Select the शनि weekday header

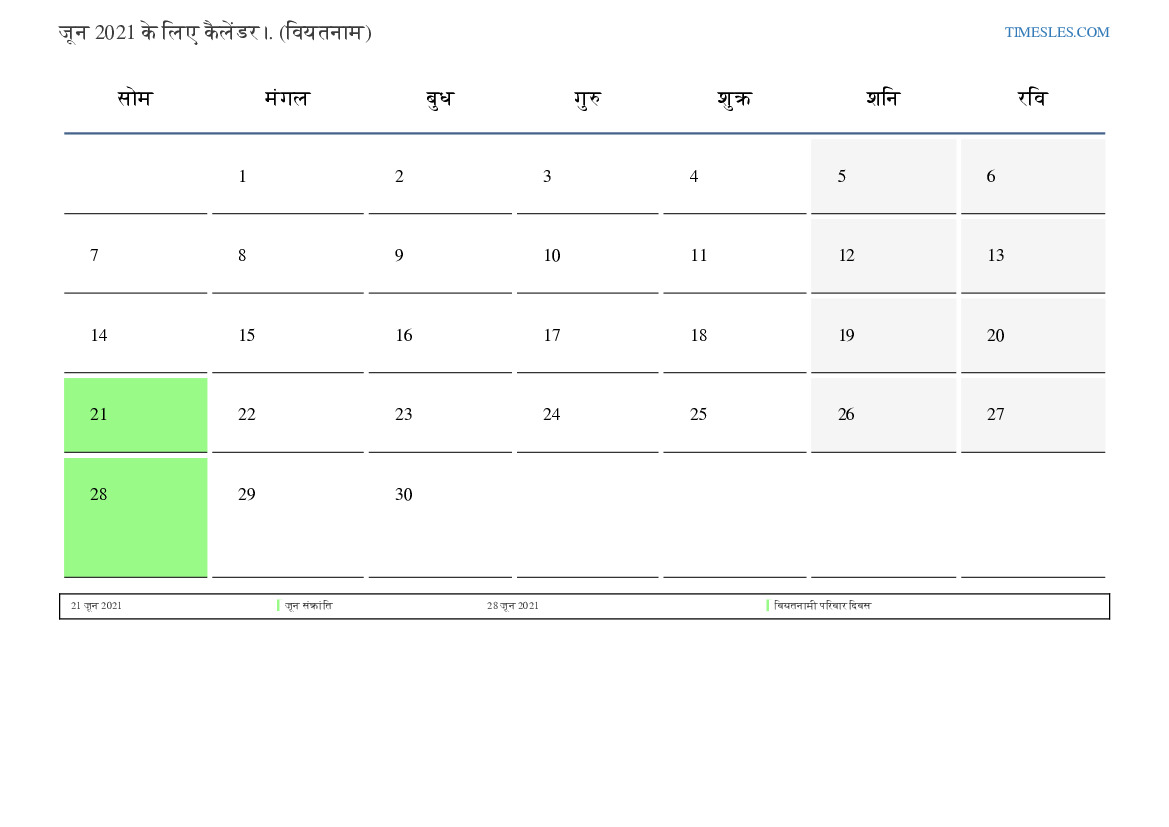(x=883, y=98)
